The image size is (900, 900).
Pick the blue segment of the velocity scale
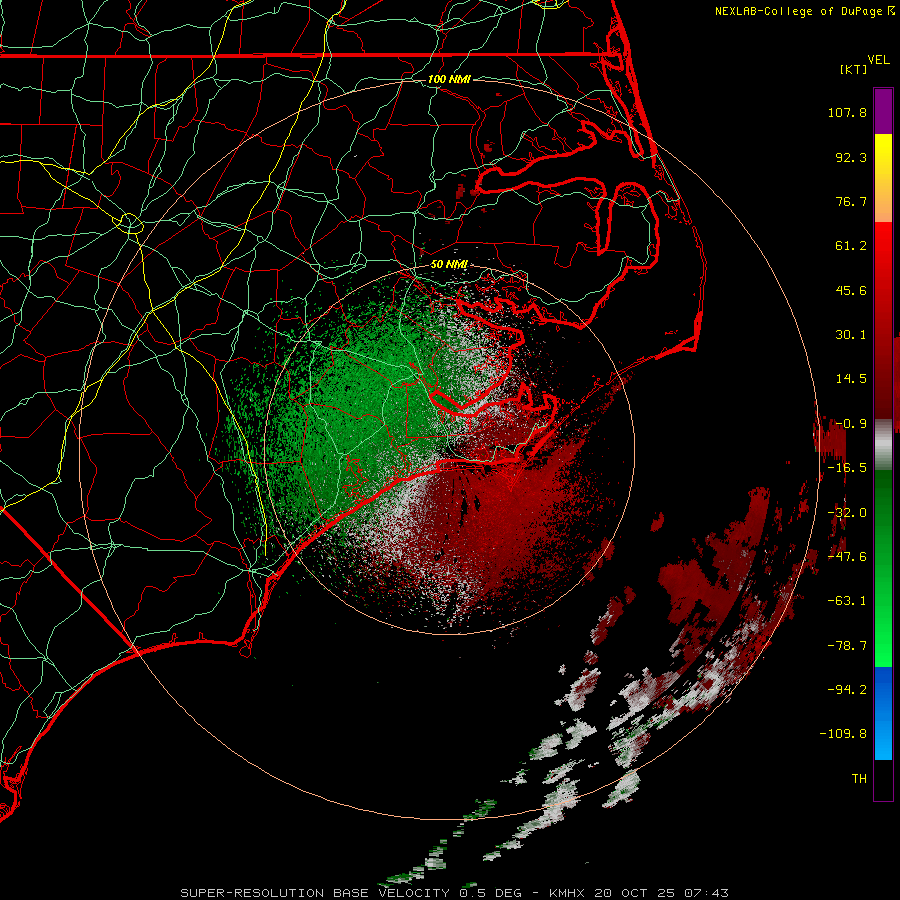(883, 713)
